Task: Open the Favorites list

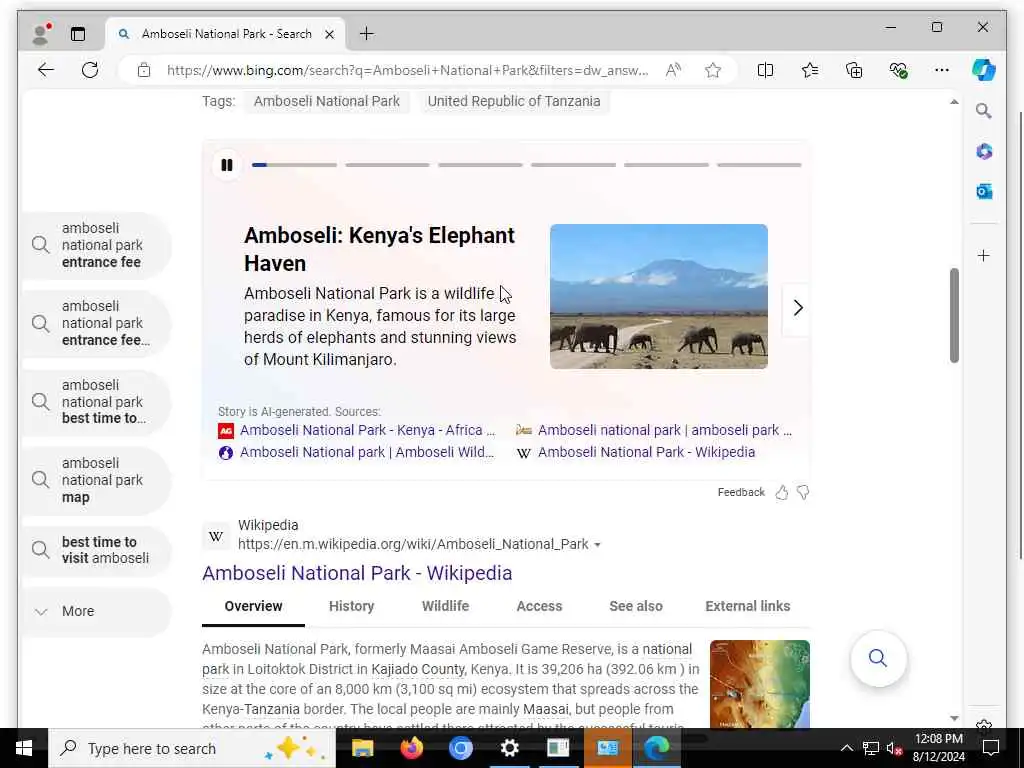Action: [x=810, y=70]
